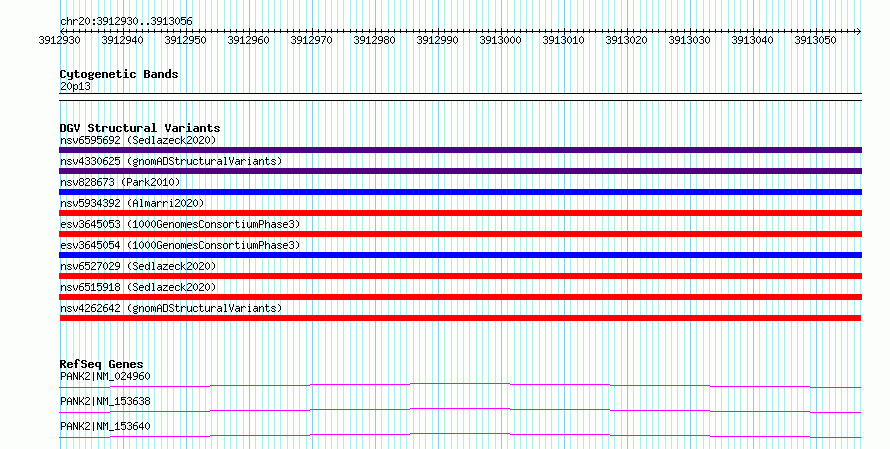
Task: Click ruler position 3913040
Action: tap(753, 40)
